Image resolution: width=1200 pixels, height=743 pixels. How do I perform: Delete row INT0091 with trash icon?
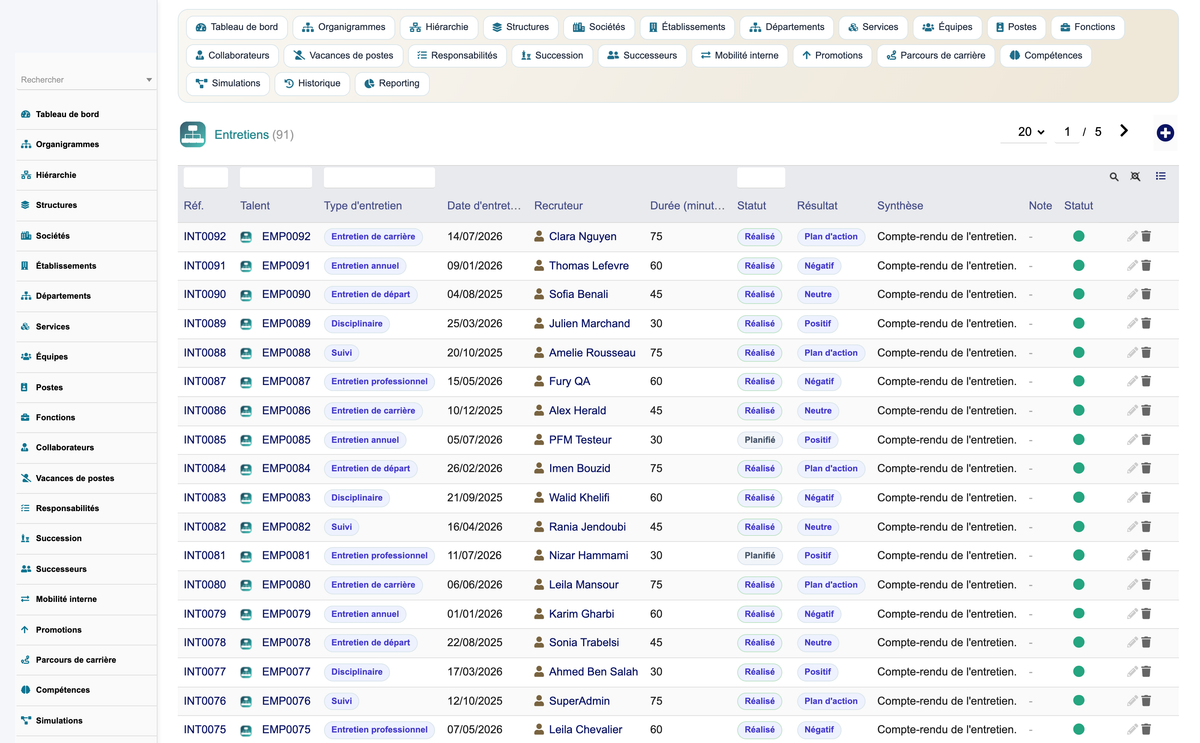(x=1147, y=266)
